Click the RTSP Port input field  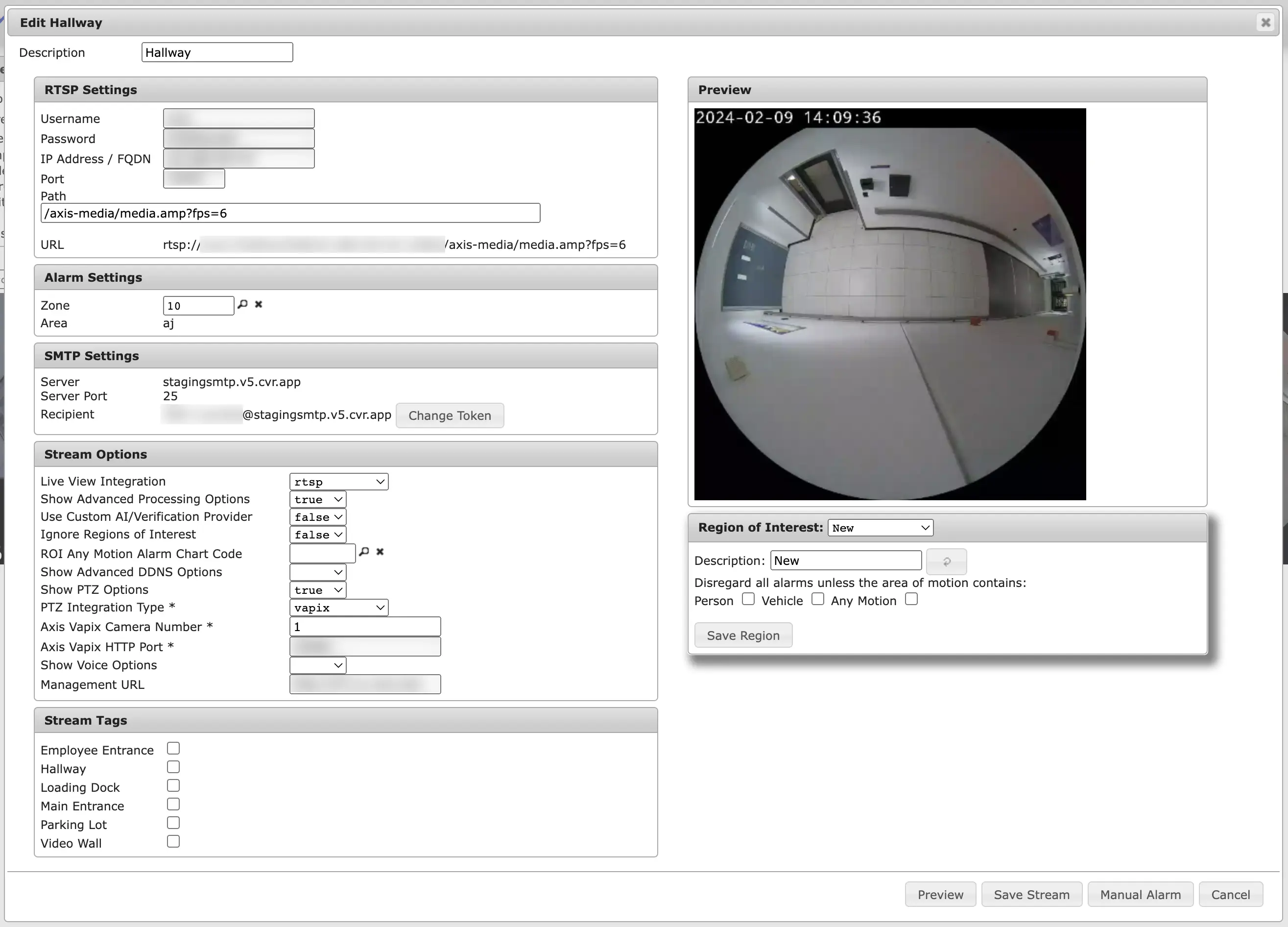pyautogui.click(x=193, y=178)
